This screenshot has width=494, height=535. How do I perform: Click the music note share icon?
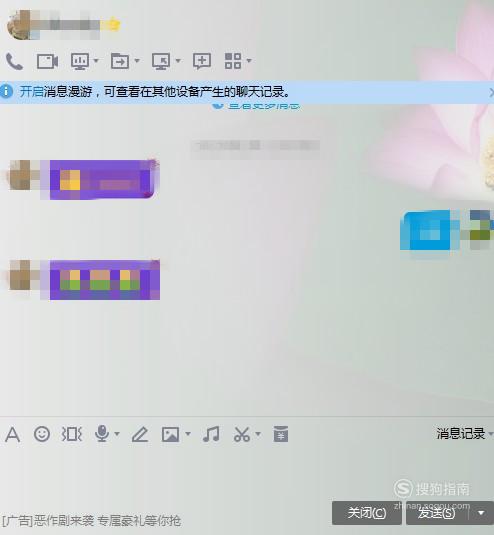click(x=211, y=434)
